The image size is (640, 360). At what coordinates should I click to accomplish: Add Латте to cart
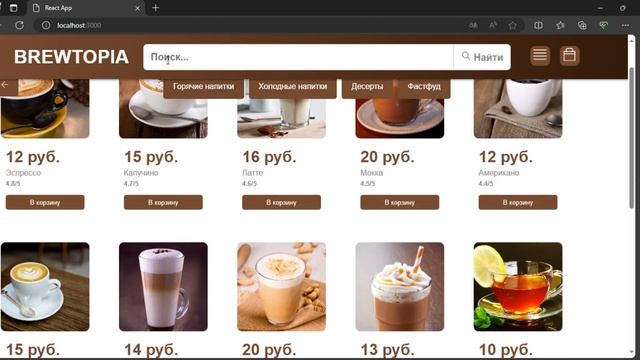tap(281, 202)
